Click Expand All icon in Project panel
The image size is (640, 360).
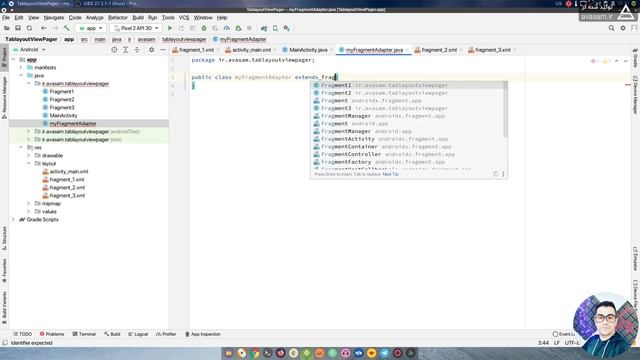(126, 50)
